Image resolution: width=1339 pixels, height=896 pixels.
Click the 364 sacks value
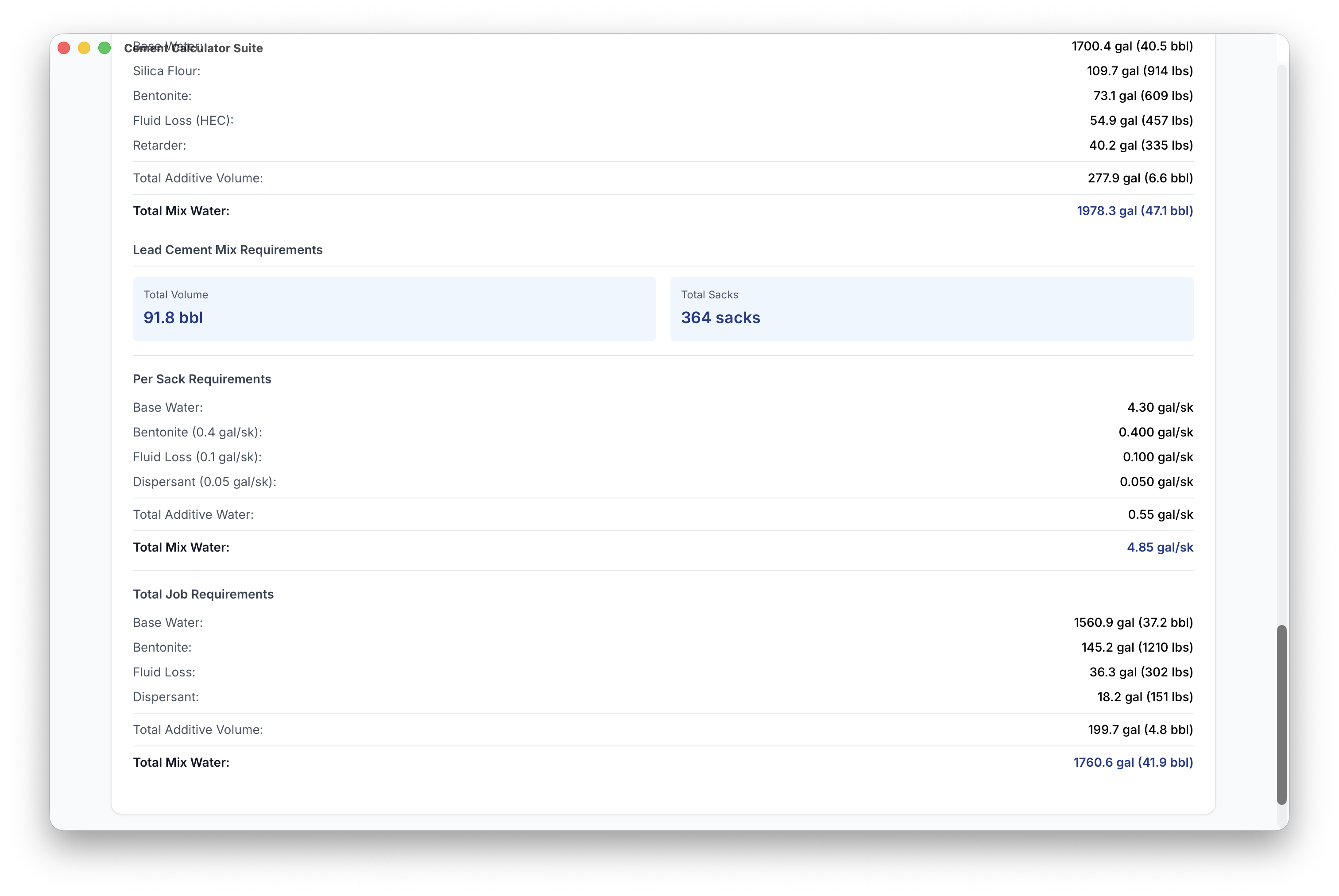click(720, 318)
